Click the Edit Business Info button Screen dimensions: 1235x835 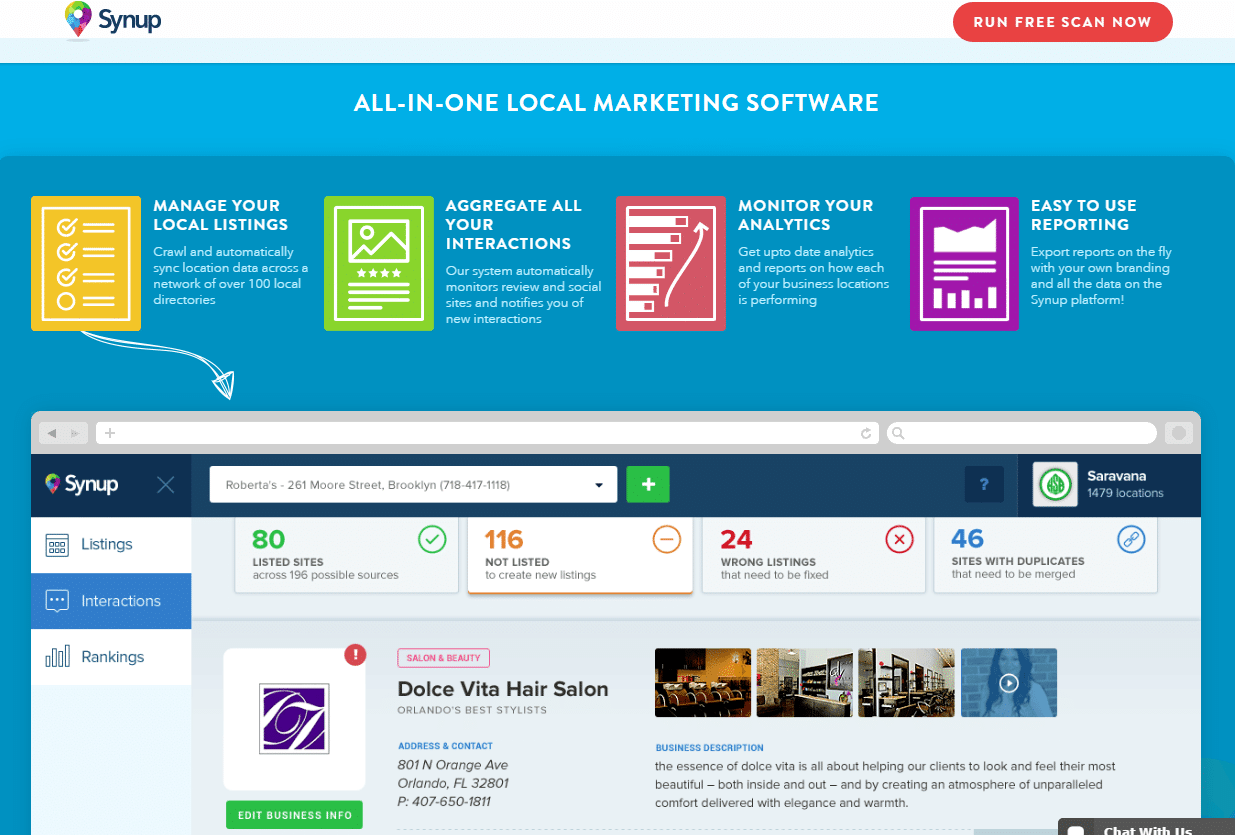coord(295,815)
